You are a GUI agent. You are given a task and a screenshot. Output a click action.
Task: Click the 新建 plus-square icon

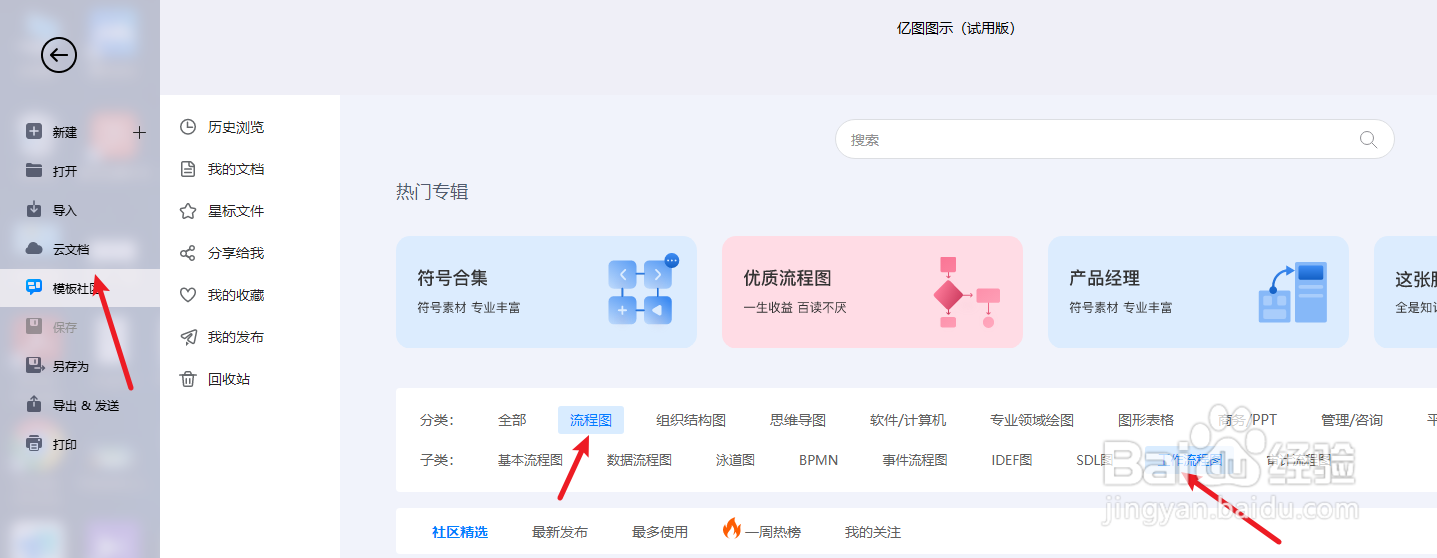point(34,131)
